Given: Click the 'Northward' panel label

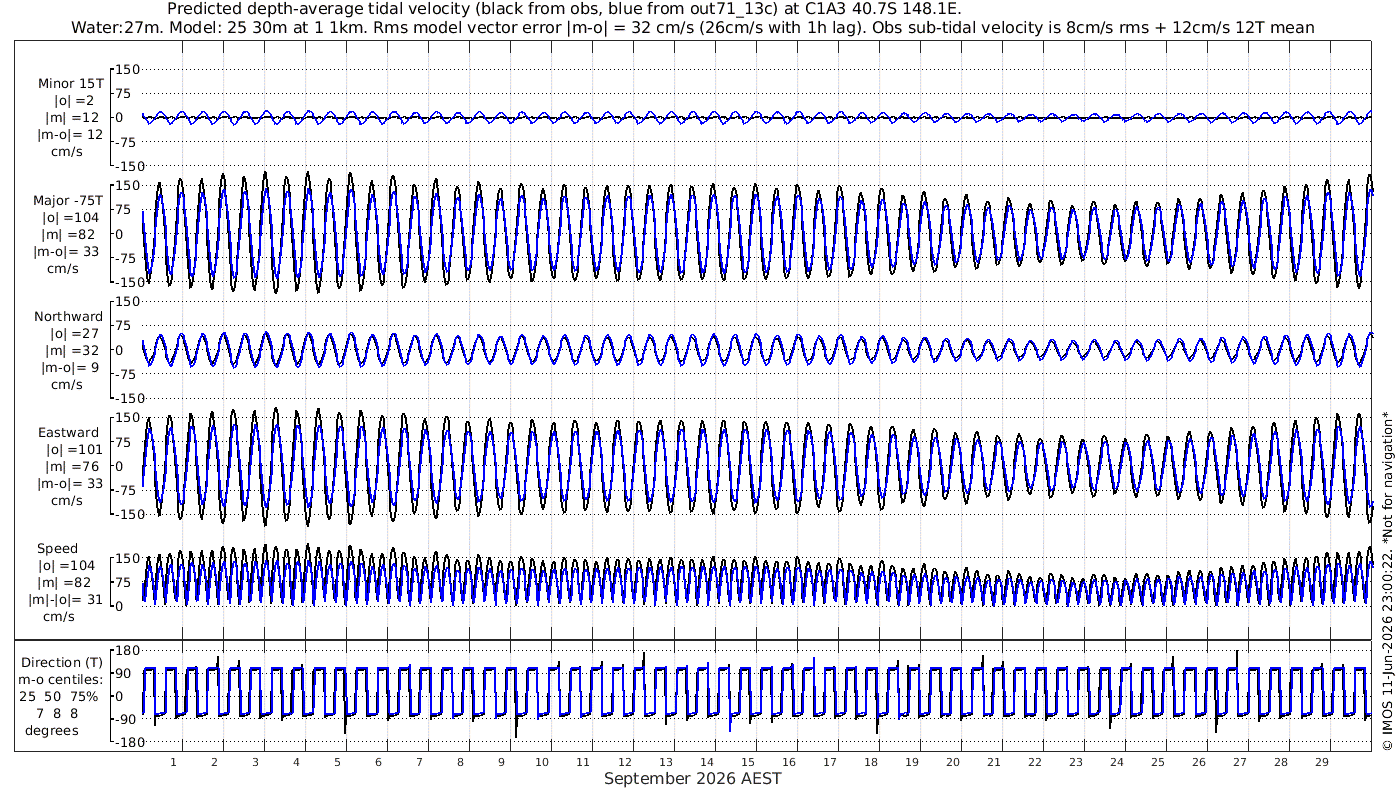Looking at the screenshot, I should tap(69, 317).
